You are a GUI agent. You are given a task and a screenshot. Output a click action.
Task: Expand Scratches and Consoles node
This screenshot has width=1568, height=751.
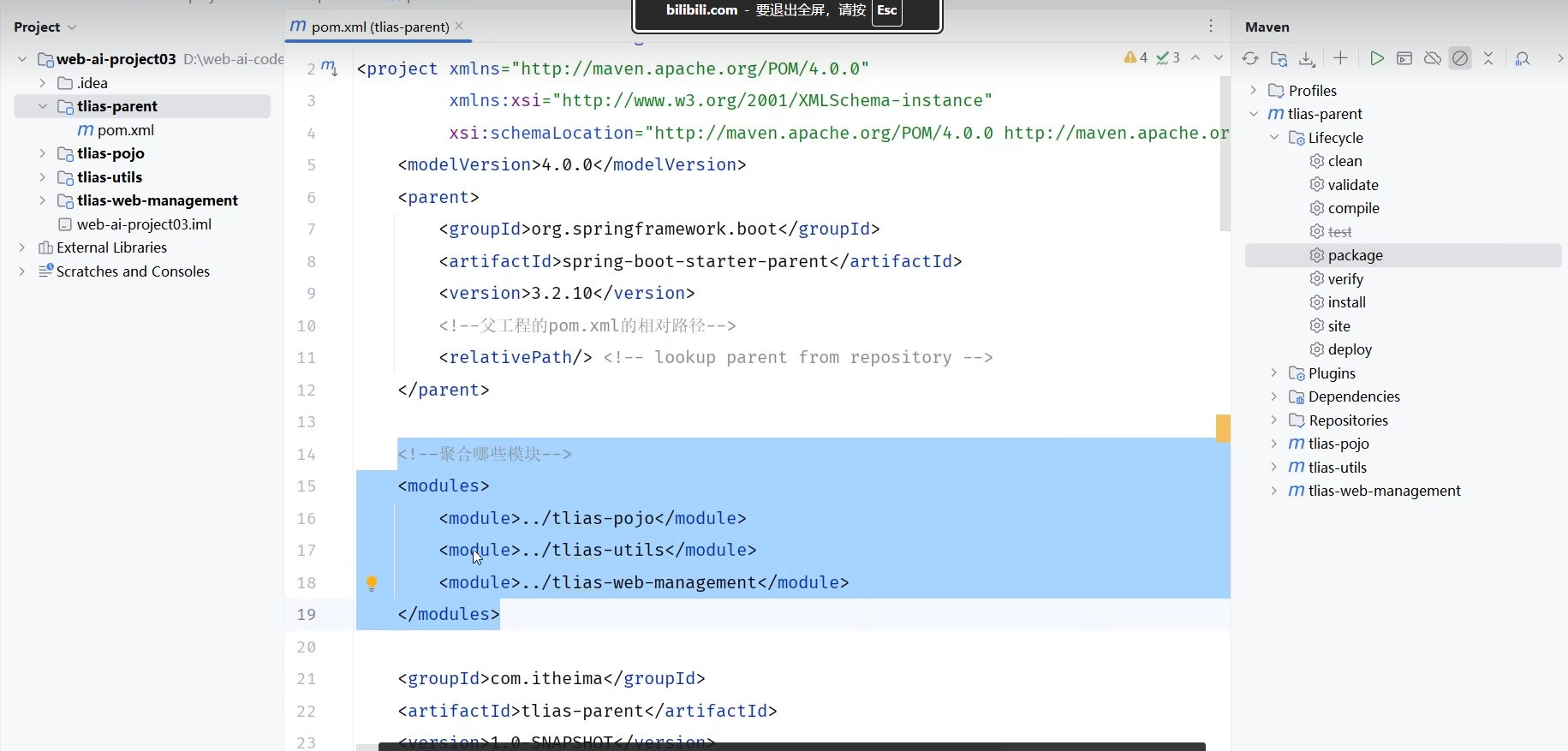coord(22,271)
